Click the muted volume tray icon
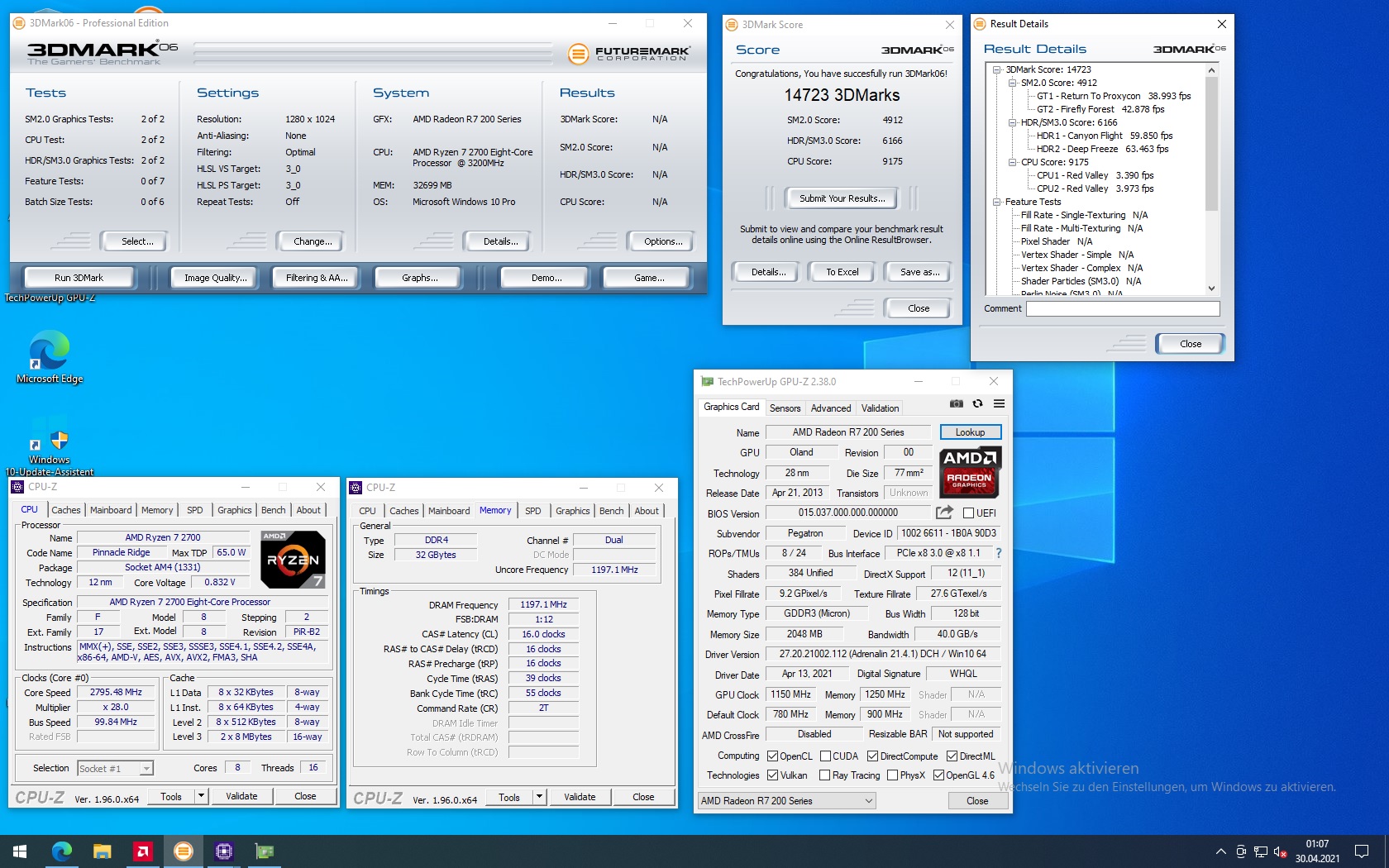 [x=1280, y=851]
